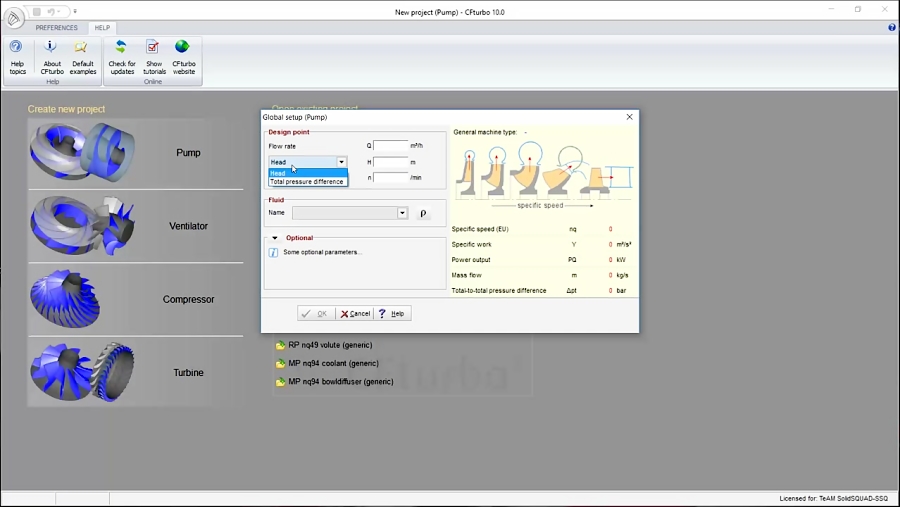Image resolution: width=900 pixels, height=507 pixels.
Task: Click the Create new project heading
Action: point(66,109)
